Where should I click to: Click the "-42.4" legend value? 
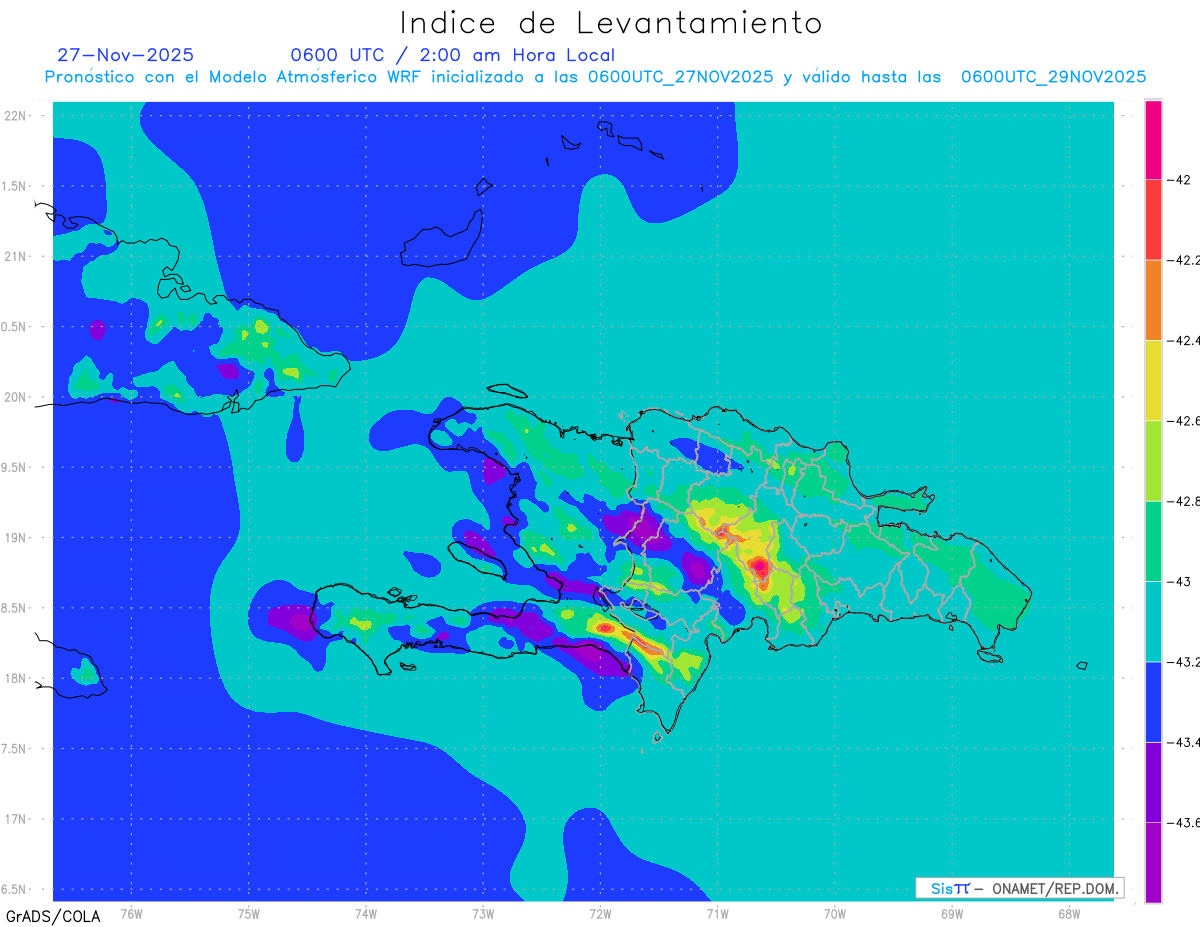(x=1185, y=340)
